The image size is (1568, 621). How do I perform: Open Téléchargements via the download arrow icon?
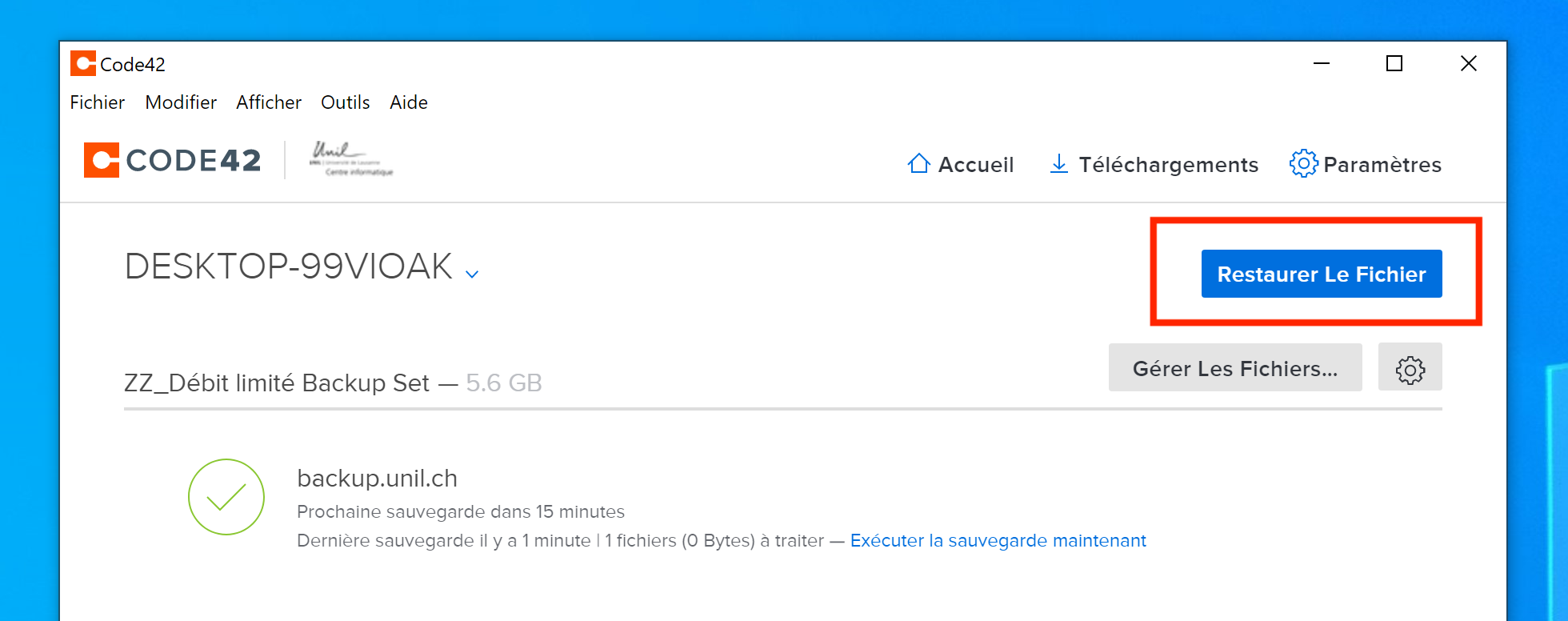click(1058, 164)
